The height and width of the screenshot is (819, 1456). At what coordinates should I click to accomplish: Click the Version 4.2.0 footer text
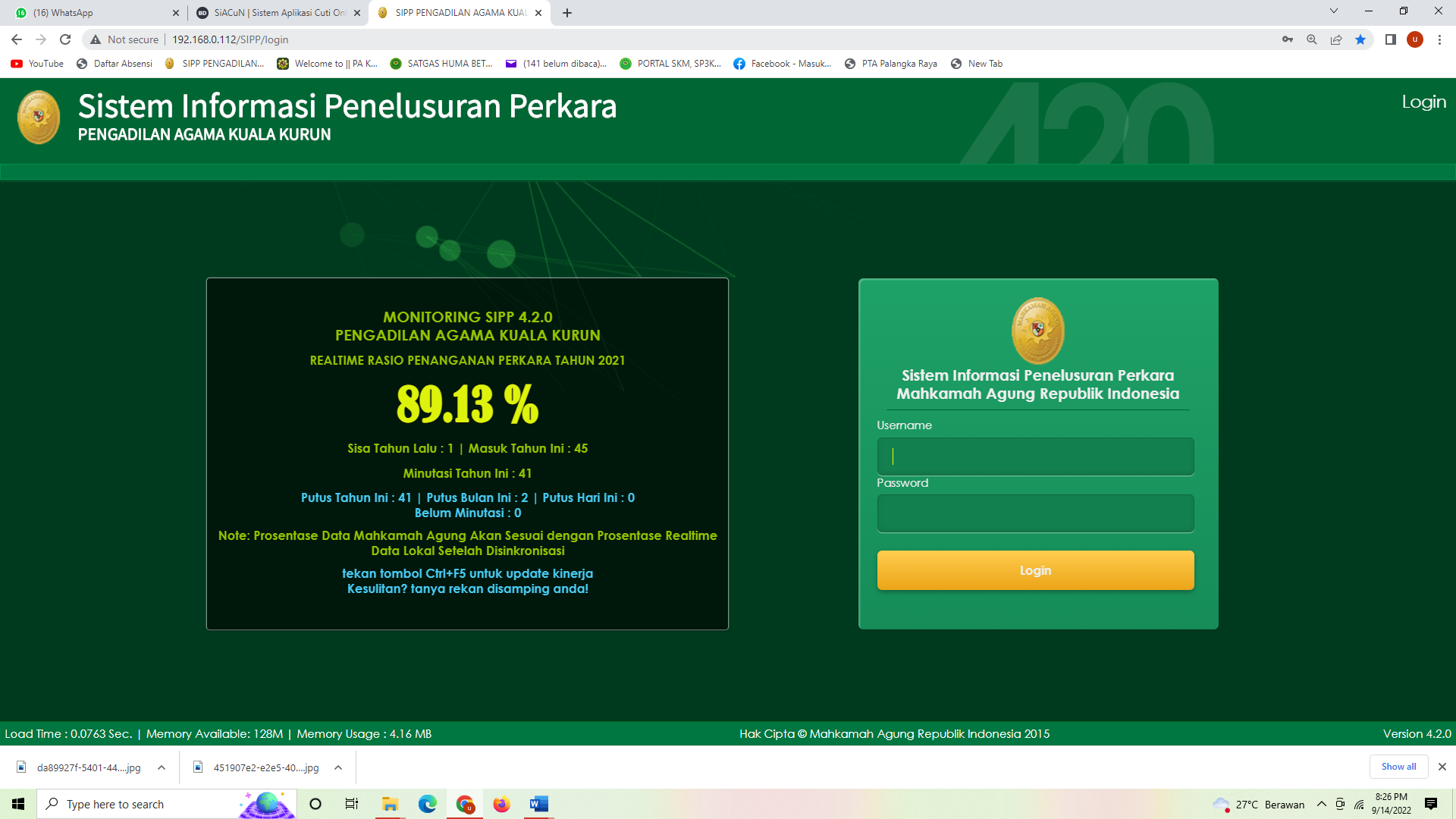(1417, 734)
